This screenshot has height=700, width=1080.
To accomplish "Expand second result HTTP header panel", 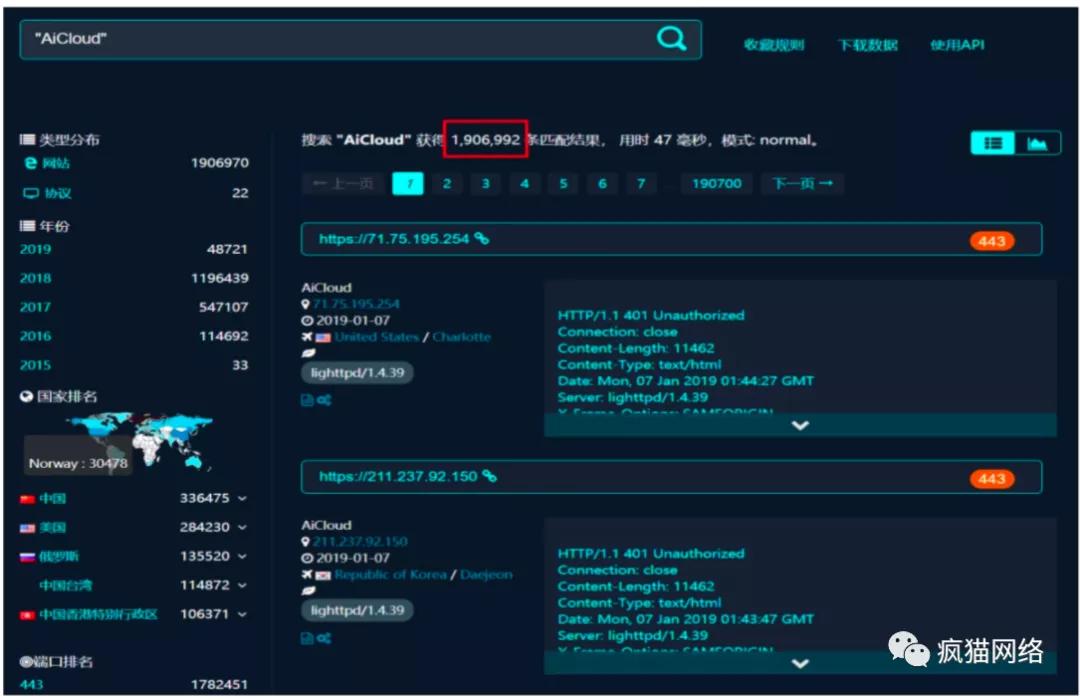I will point(800,663).
